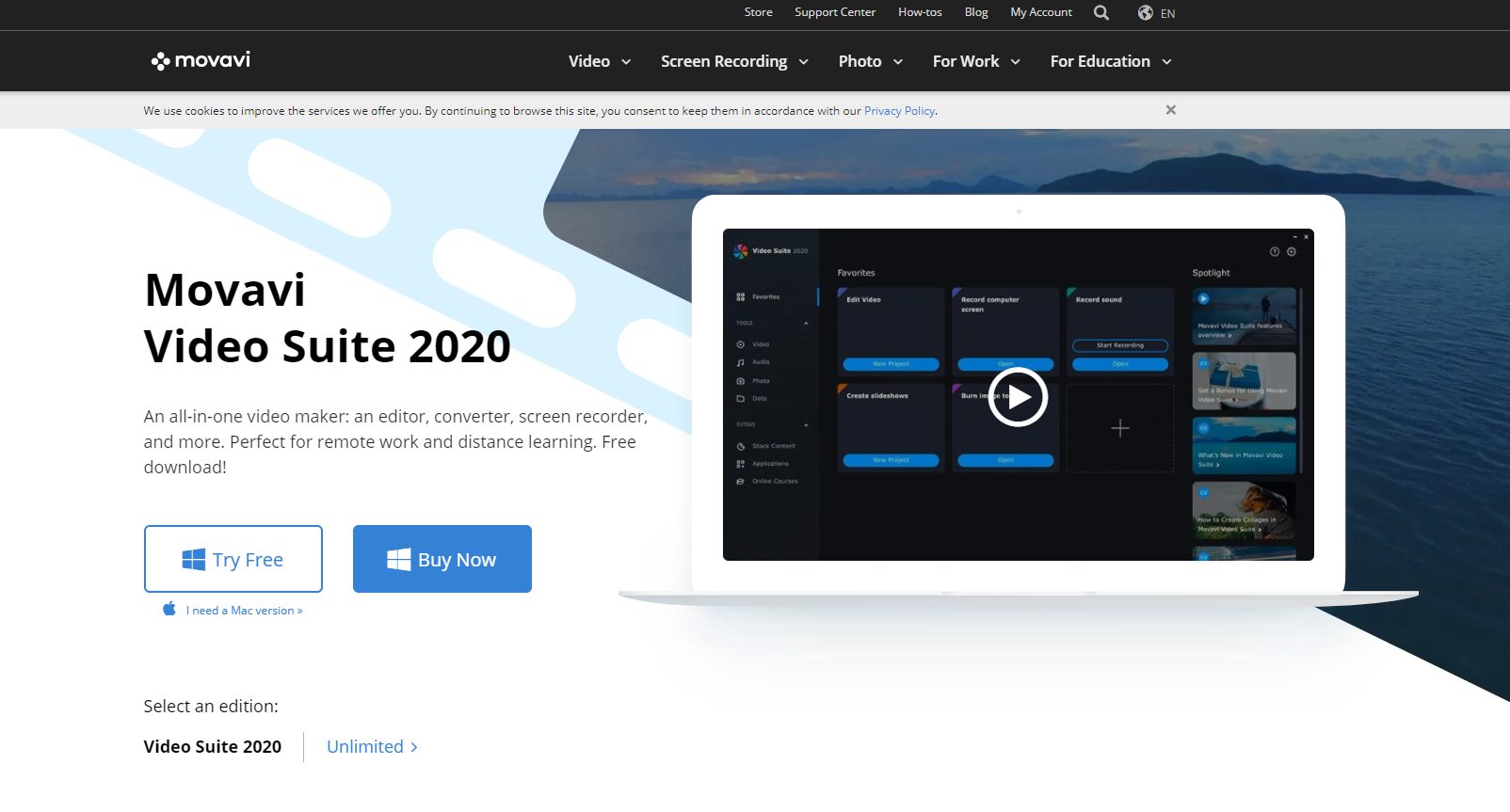This screenshot has height=812, width=1510.
Task: Click the globe language icon
Action: coord(1146,13)
